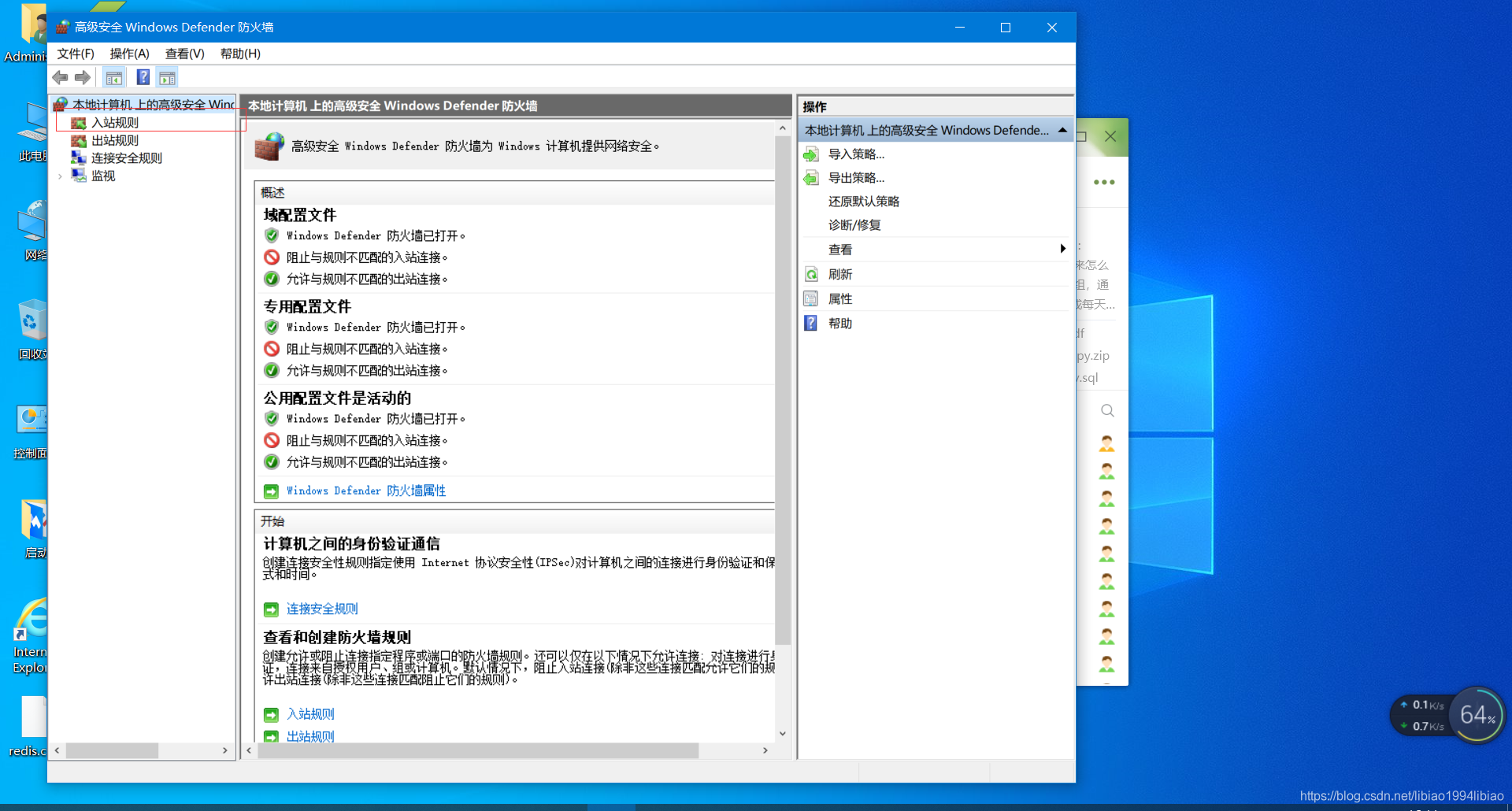Open the Windows Defender 防火墙属性 link

(366, 491)
